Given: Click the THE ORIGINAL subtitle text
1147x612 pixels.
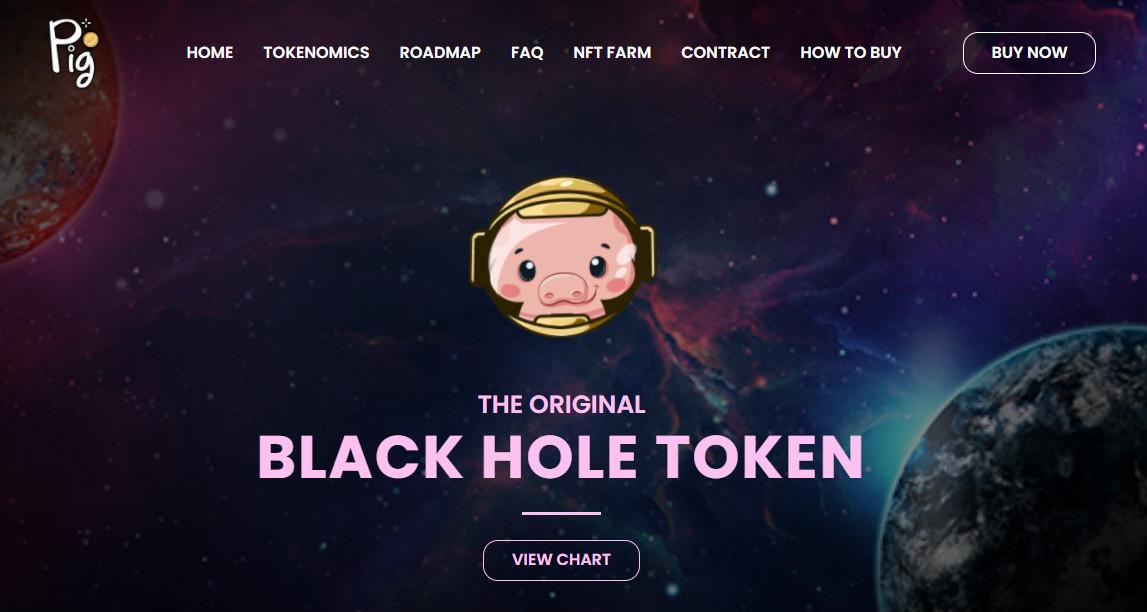Looking at the screenshot, I should click(561, 404).
